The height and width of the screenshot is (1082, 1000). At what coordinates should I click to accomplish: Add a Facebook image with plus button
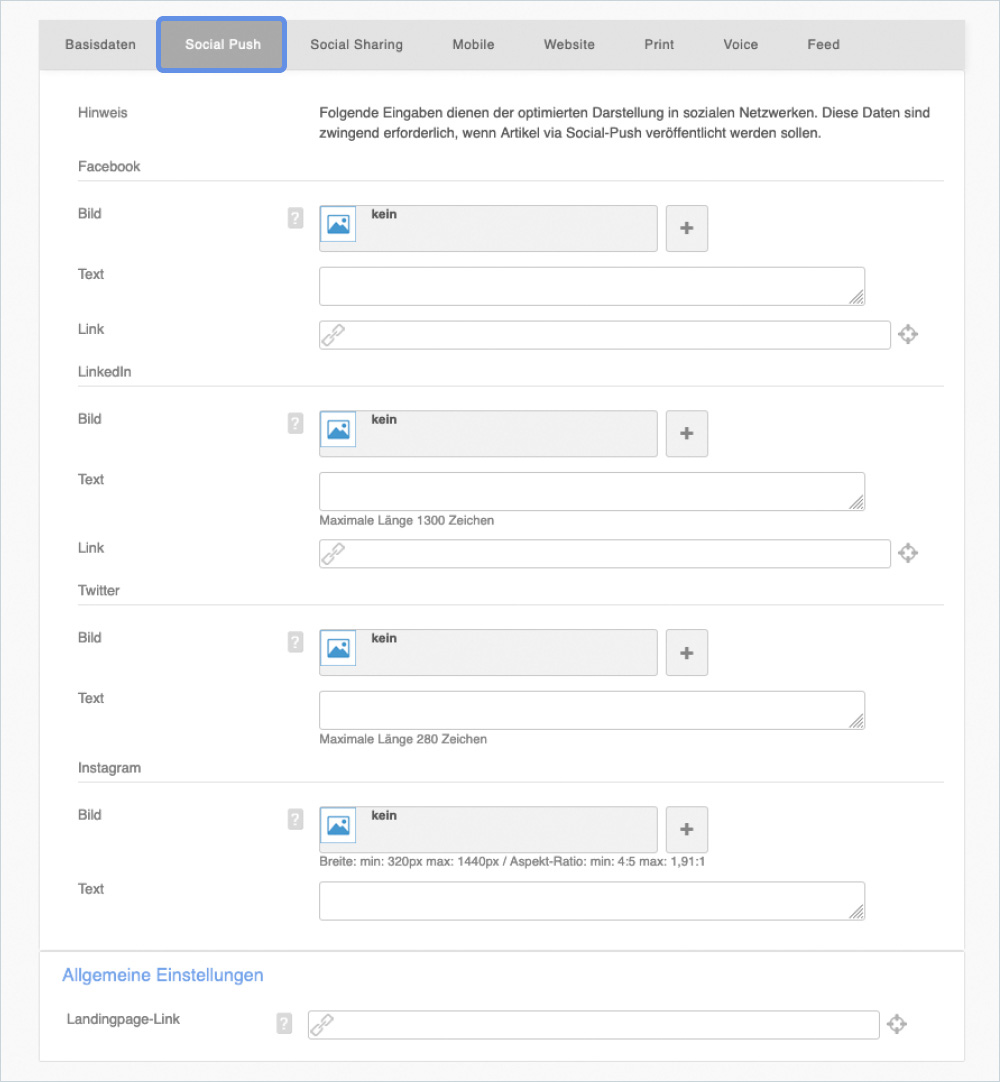coord(687,228)
